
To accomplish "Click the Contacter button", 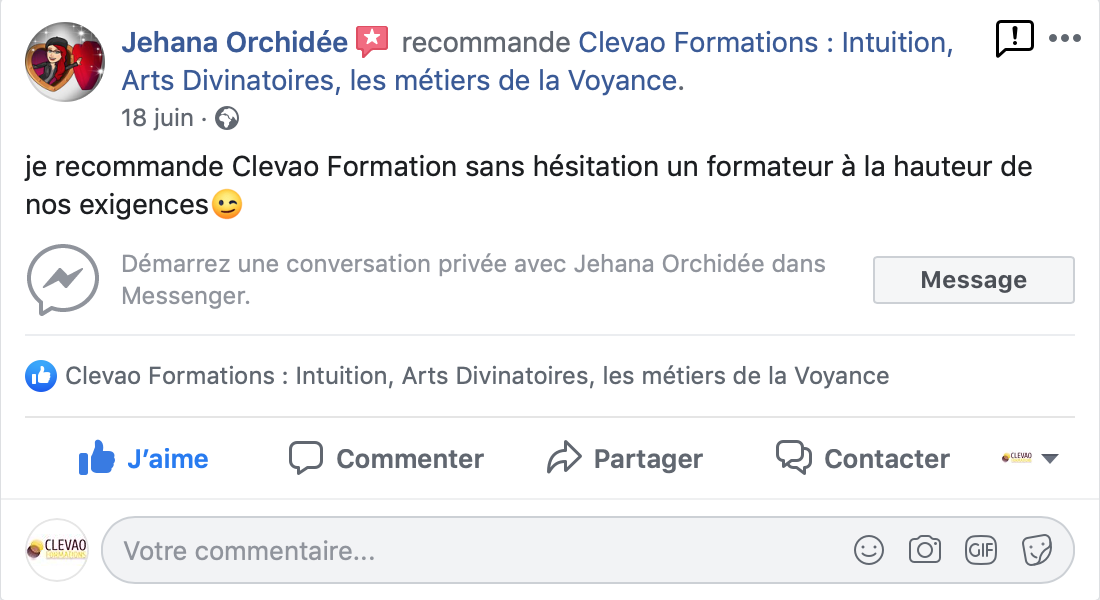I will [863, 458].
